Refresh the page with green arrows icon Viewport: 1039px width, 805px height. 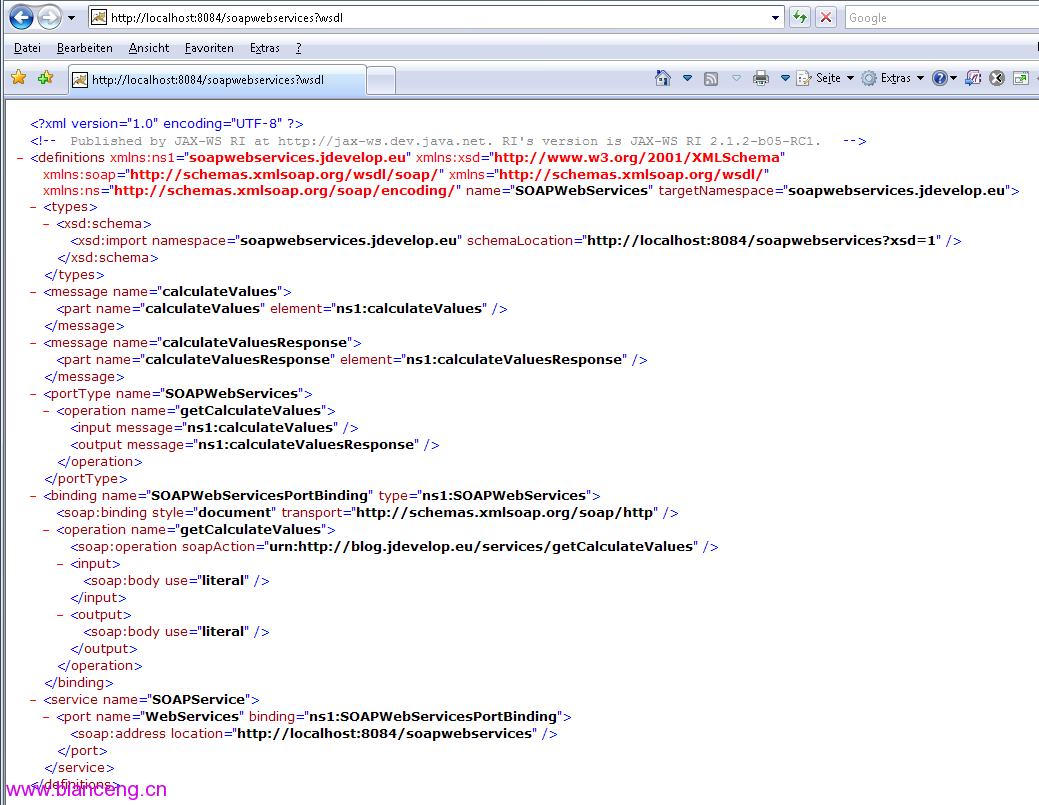click(800, 17)
